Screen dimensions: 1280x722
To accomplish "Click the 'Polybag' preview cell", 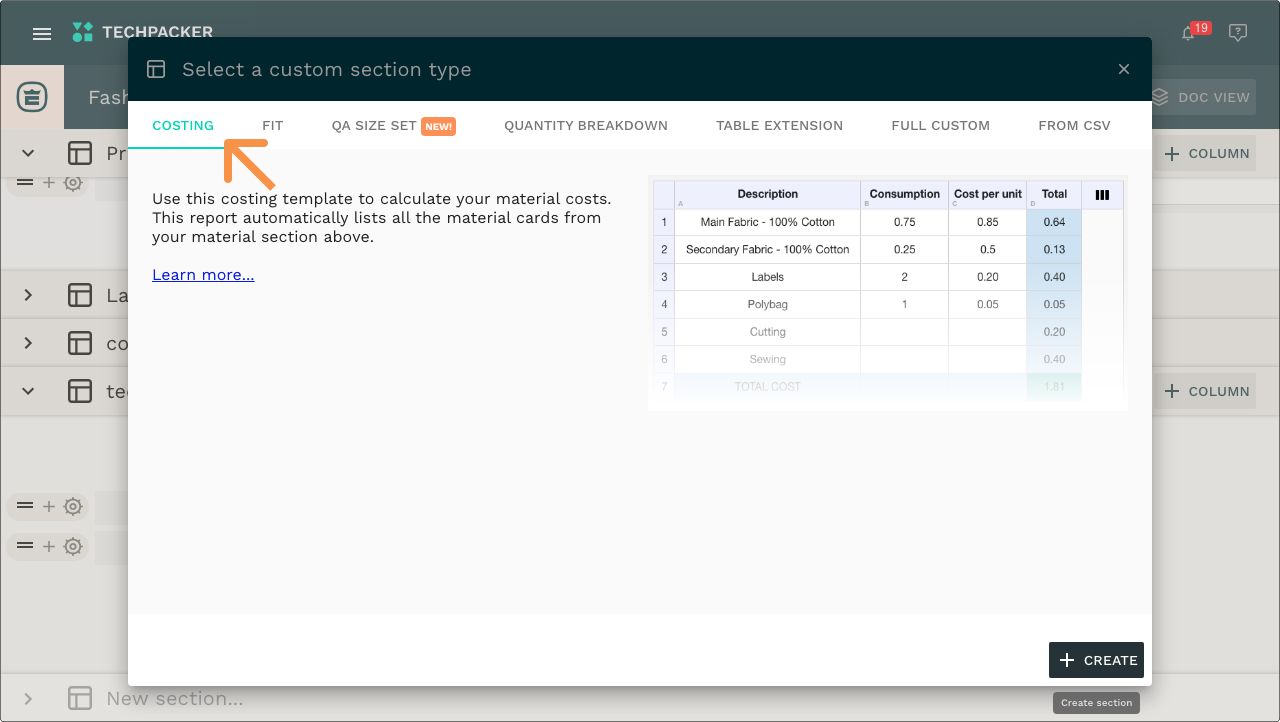I will click(767, 304).
